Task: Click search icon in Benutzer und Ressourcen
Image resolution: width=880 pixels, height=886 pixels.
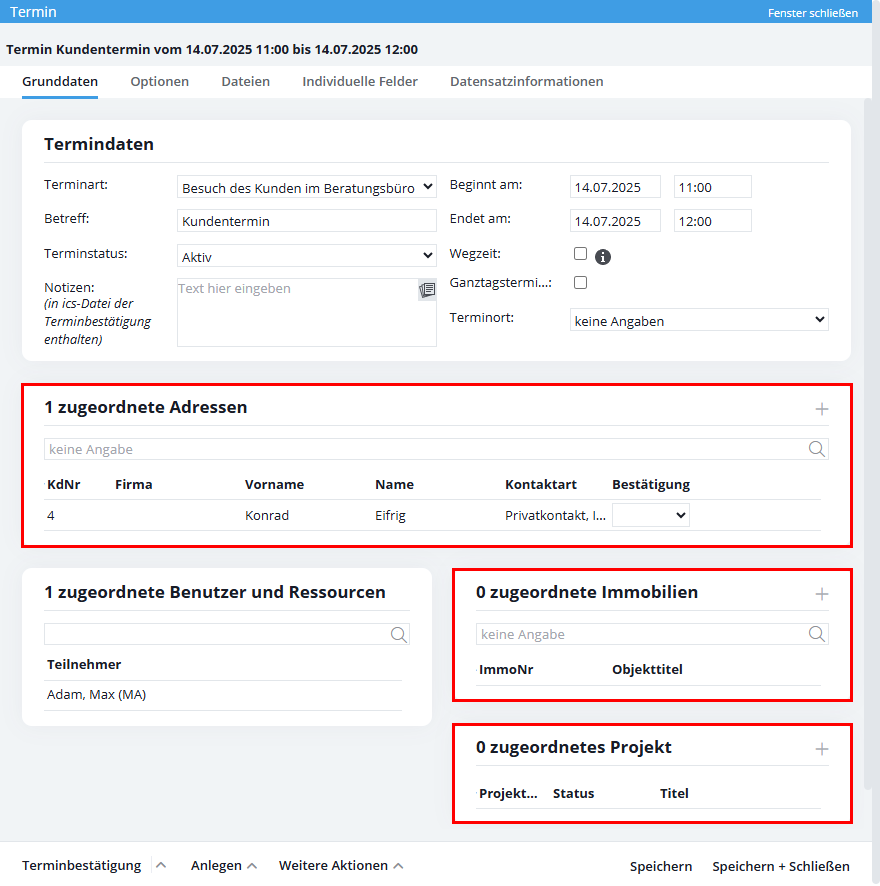Action: pyautogui.click(x=398, y=634)
